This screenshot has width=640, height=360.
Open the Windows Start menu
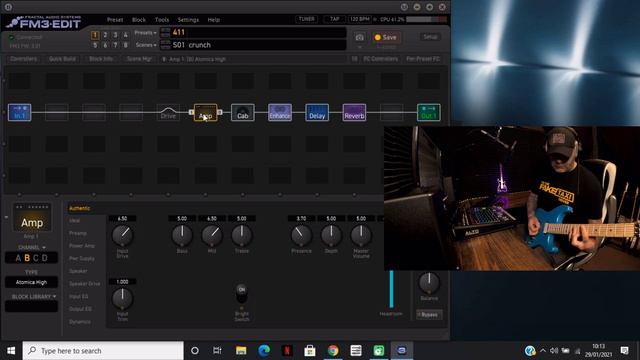11,351
